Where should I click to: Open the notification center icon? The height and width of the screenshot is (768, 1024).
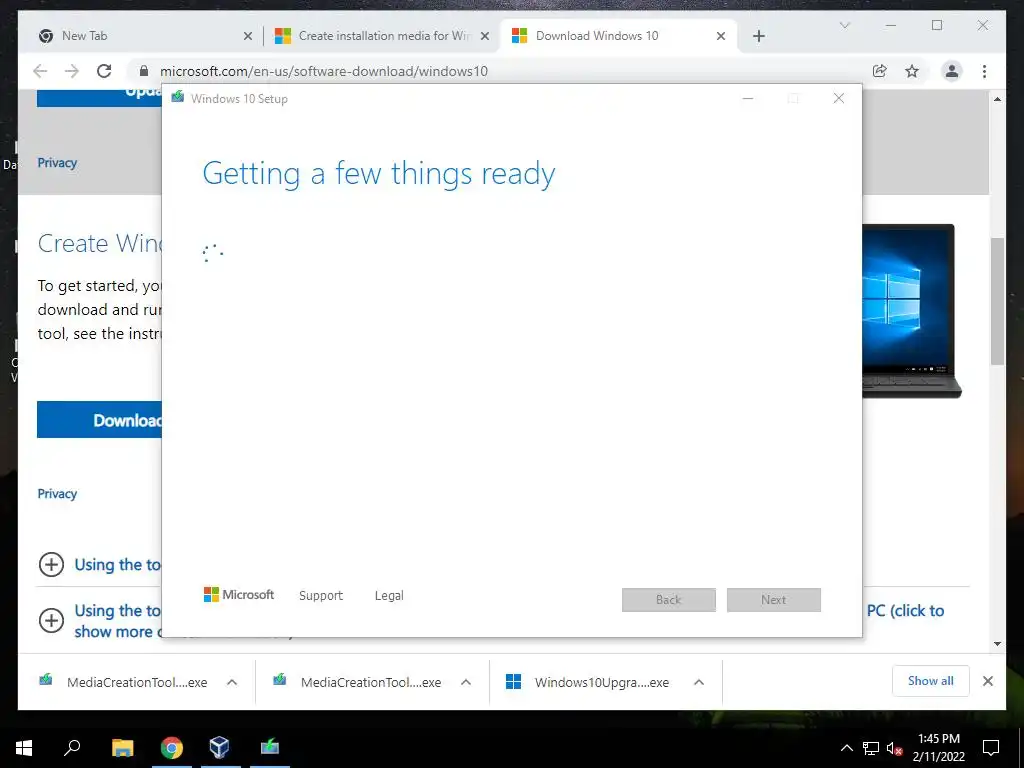[x=991, y=748]
